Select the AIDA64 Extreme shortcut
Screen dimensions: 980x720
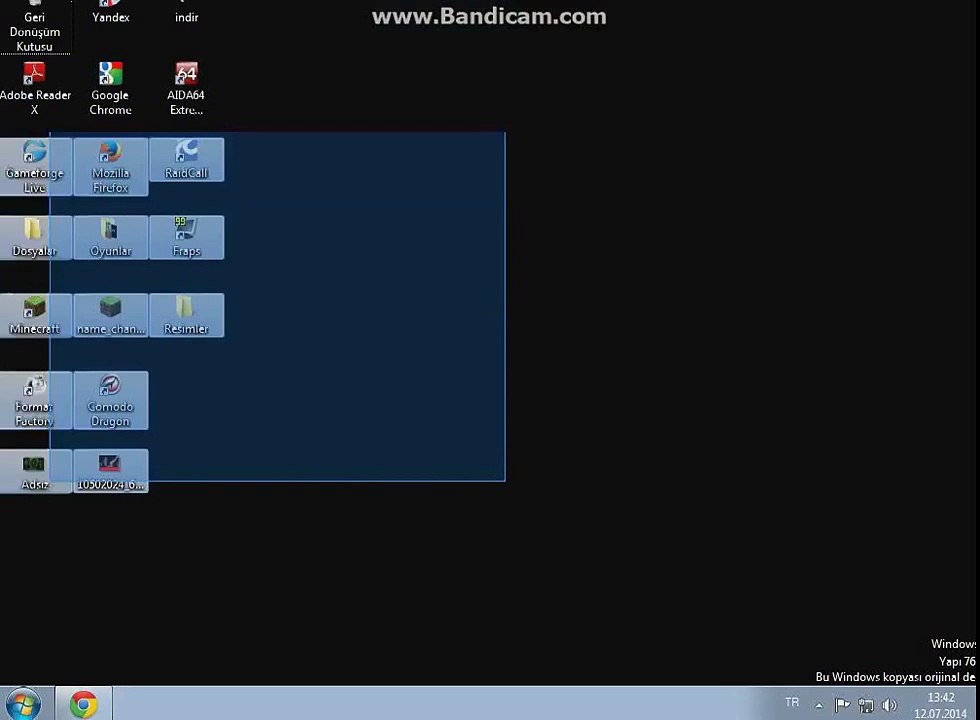186,88
